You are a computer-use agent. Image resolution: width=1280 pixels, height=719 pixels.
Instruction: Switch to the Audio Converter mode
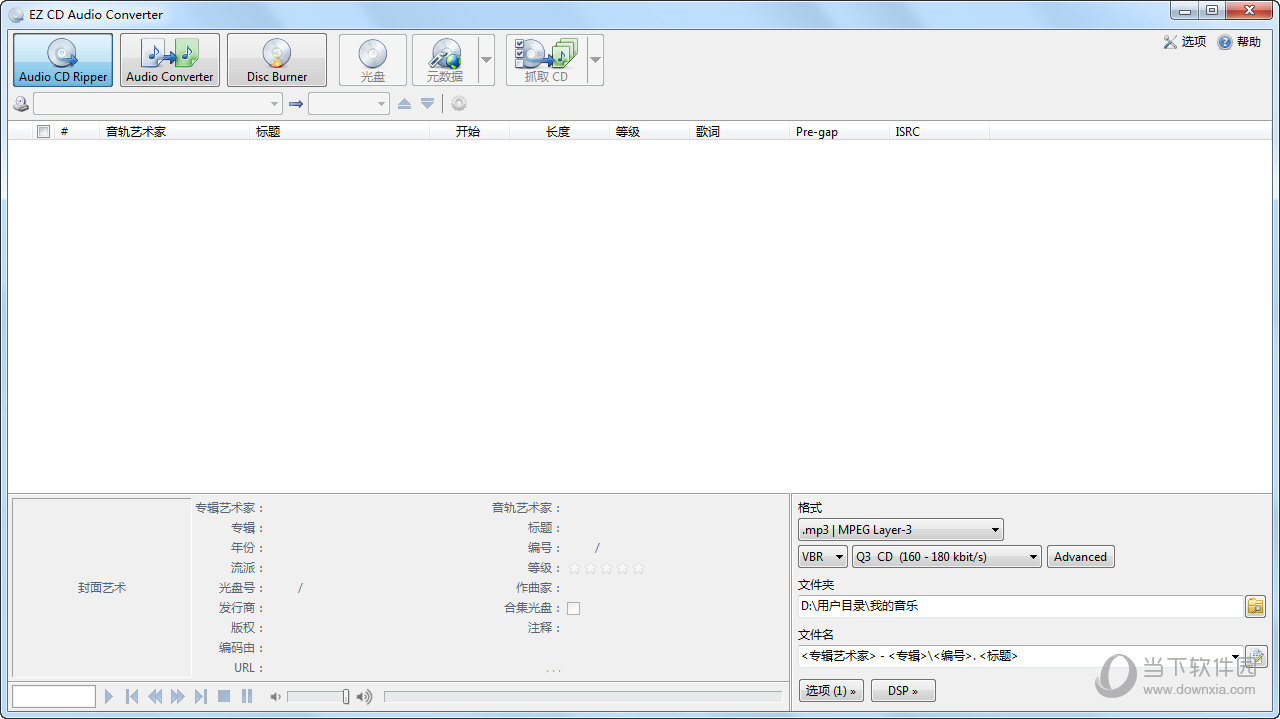click(x=170, y=60)
